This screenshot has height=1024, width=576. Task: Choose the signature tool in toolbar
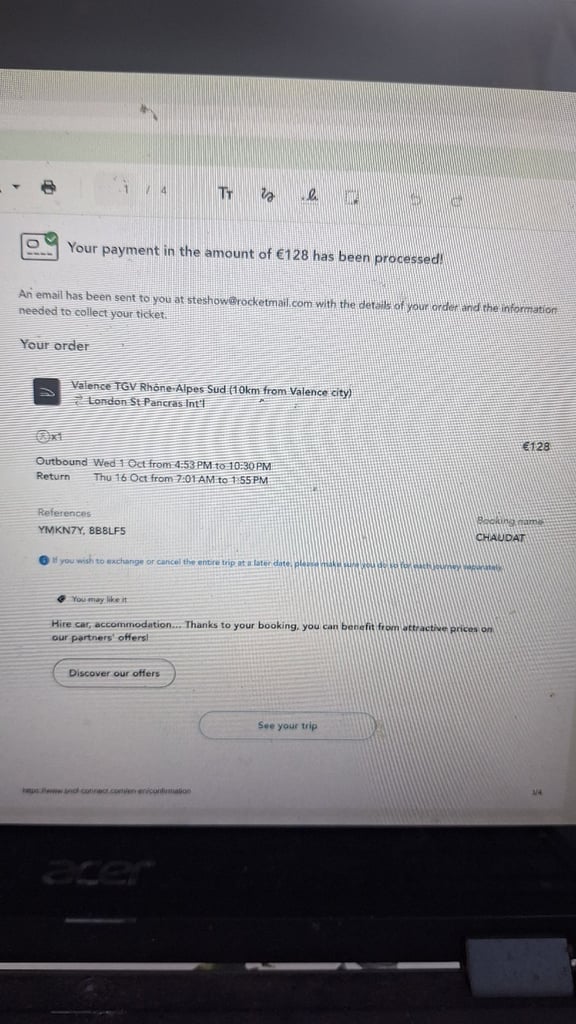pyautogui.click(x=311, y=195)
